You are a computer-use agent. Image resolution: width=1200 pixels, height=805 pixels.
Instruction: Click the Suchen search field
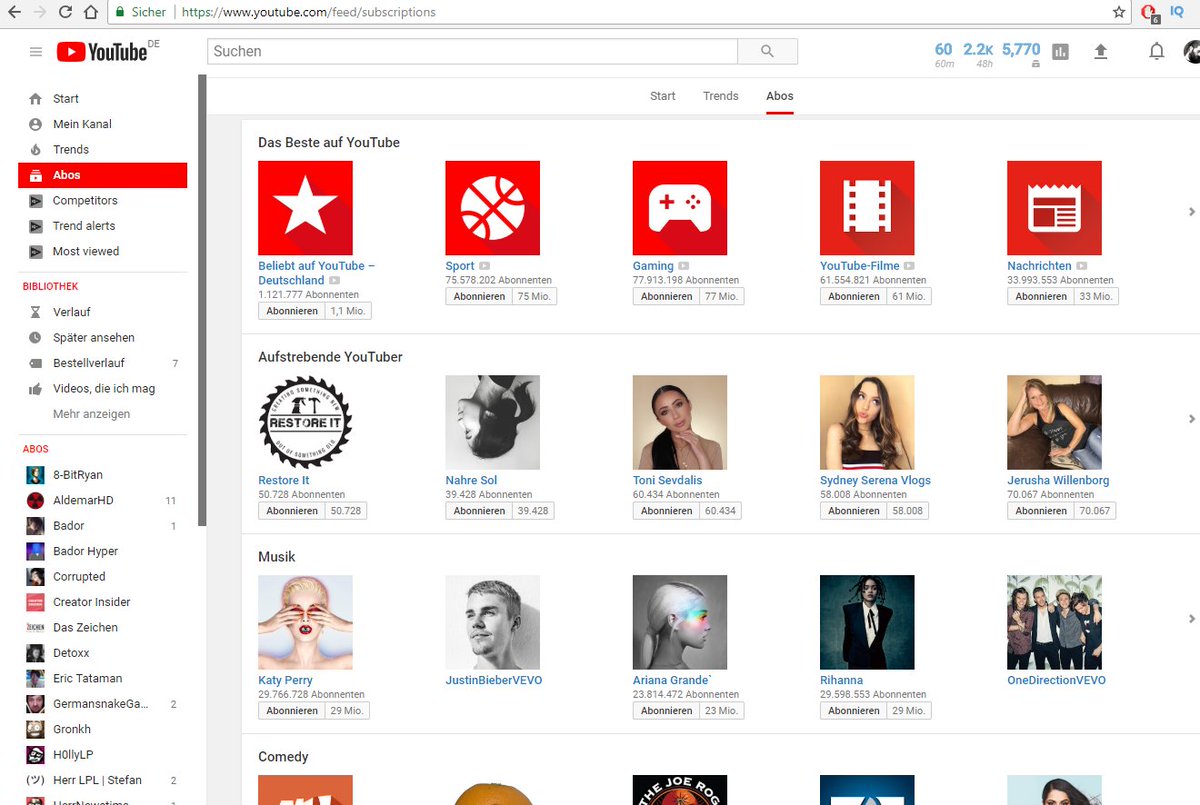click(x=472, y=51)
